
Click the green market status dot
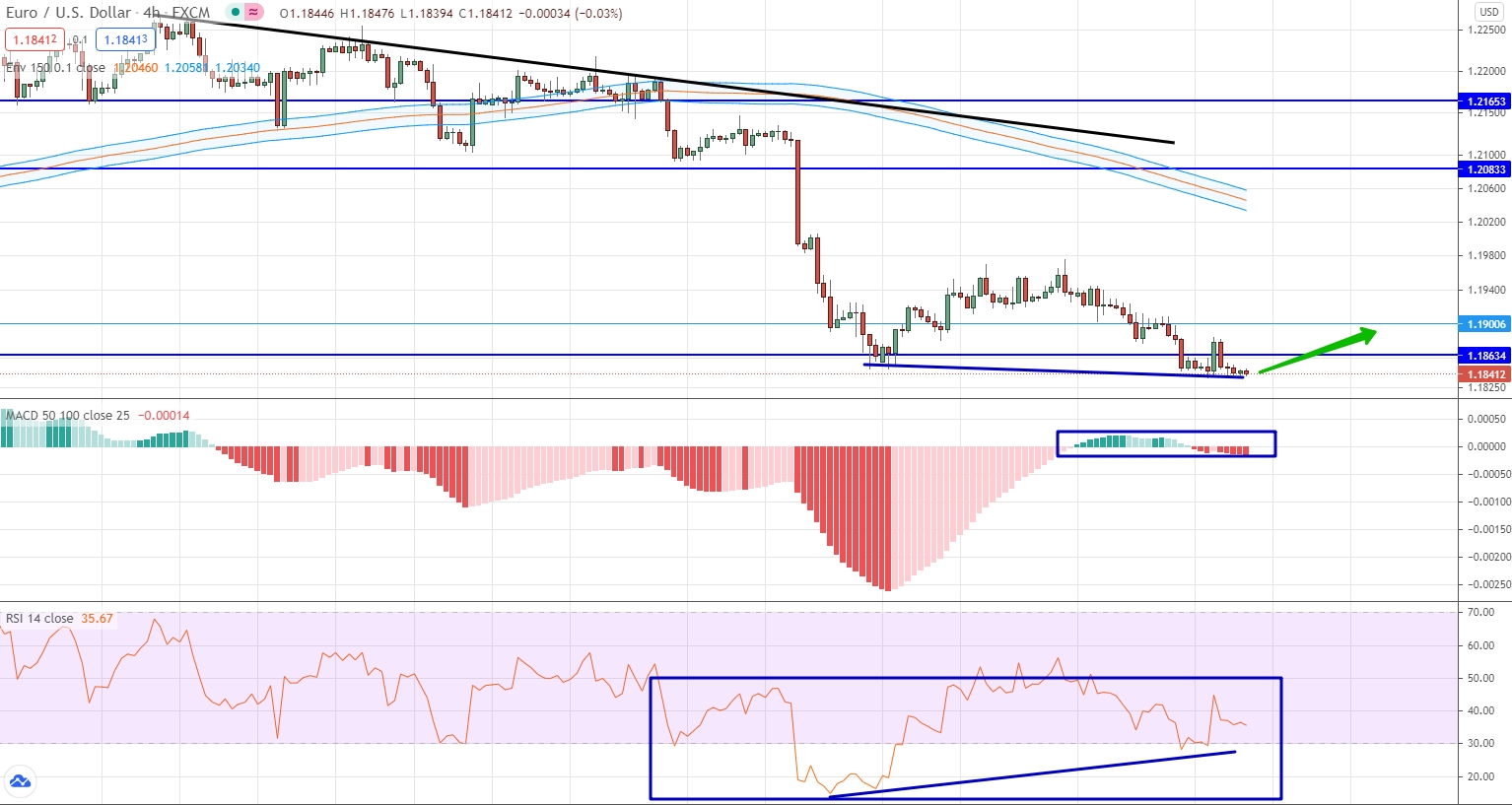coord(234,13)
